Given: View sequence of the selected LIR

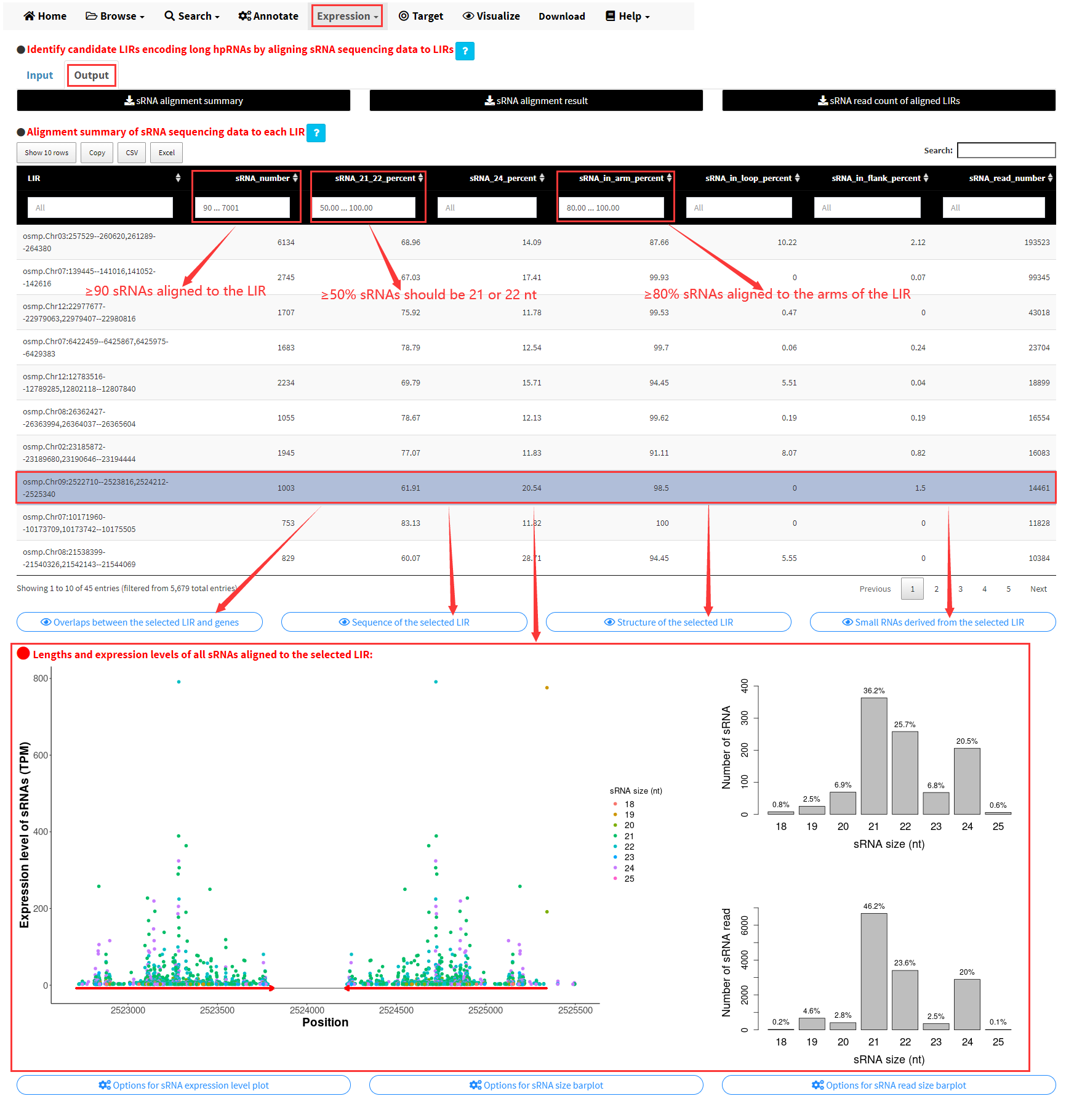Looking at the screenshot, I should point(404,622).
